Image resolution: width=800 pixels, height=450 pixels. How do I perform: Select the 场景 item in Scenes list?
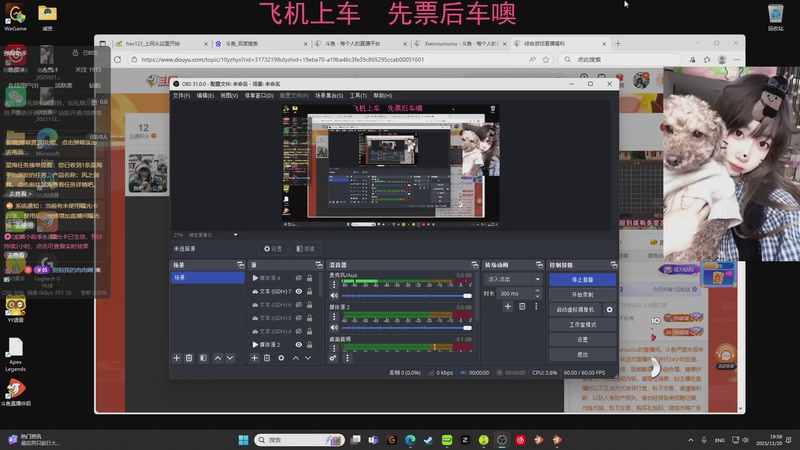pyautogui.click(x=208, y=278)
